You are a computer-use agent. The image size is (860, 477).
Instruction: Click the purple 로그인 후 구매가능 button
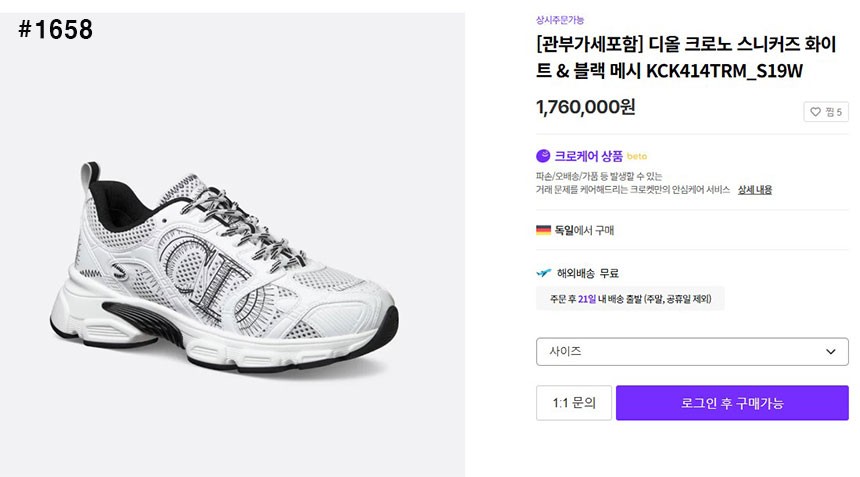click(x=732, y=403)
